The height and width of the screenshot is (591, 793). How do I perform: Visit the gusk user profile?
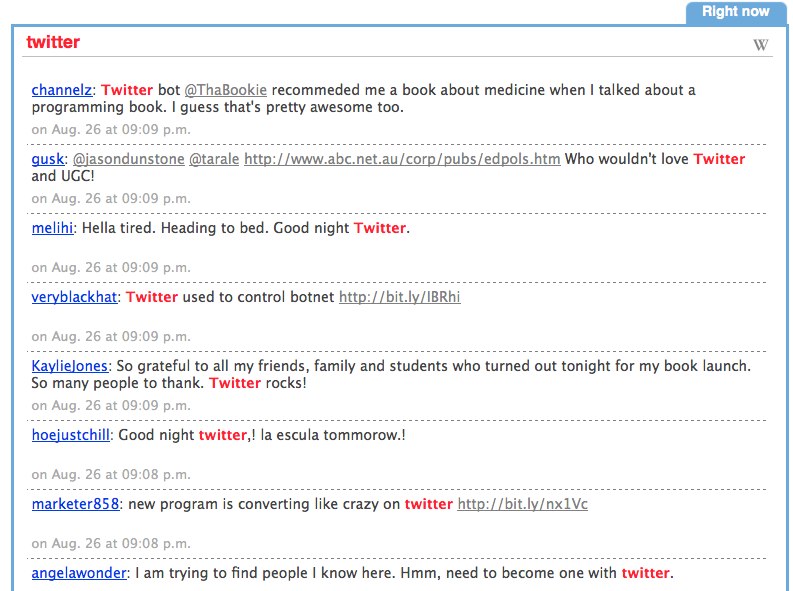[48, 159]
